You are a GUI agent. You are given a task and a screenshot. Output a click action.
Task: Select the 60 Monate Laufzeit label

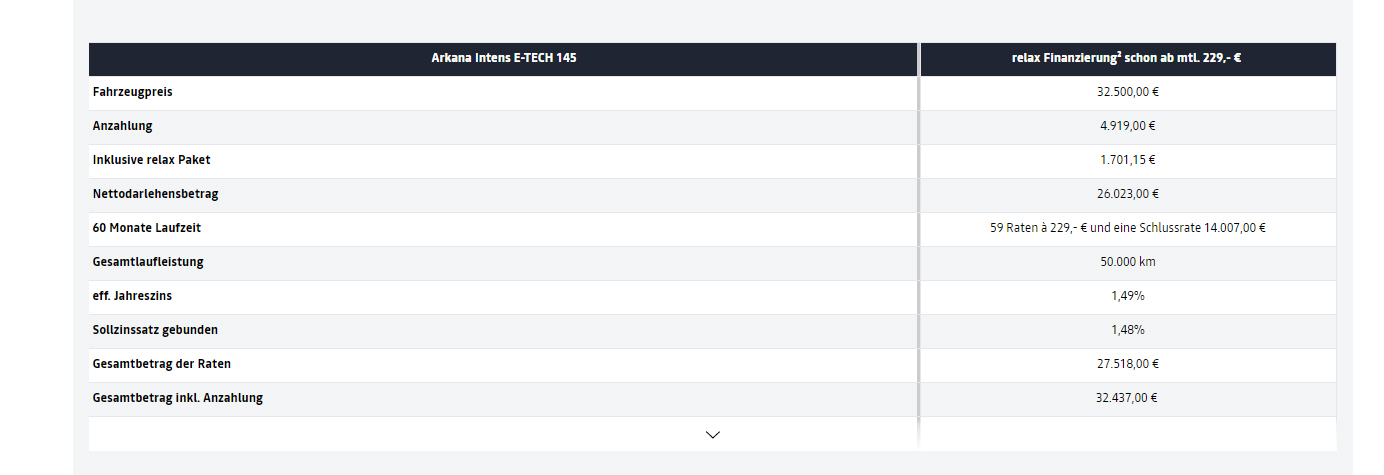pyautogui.click(x=147, y=228)
